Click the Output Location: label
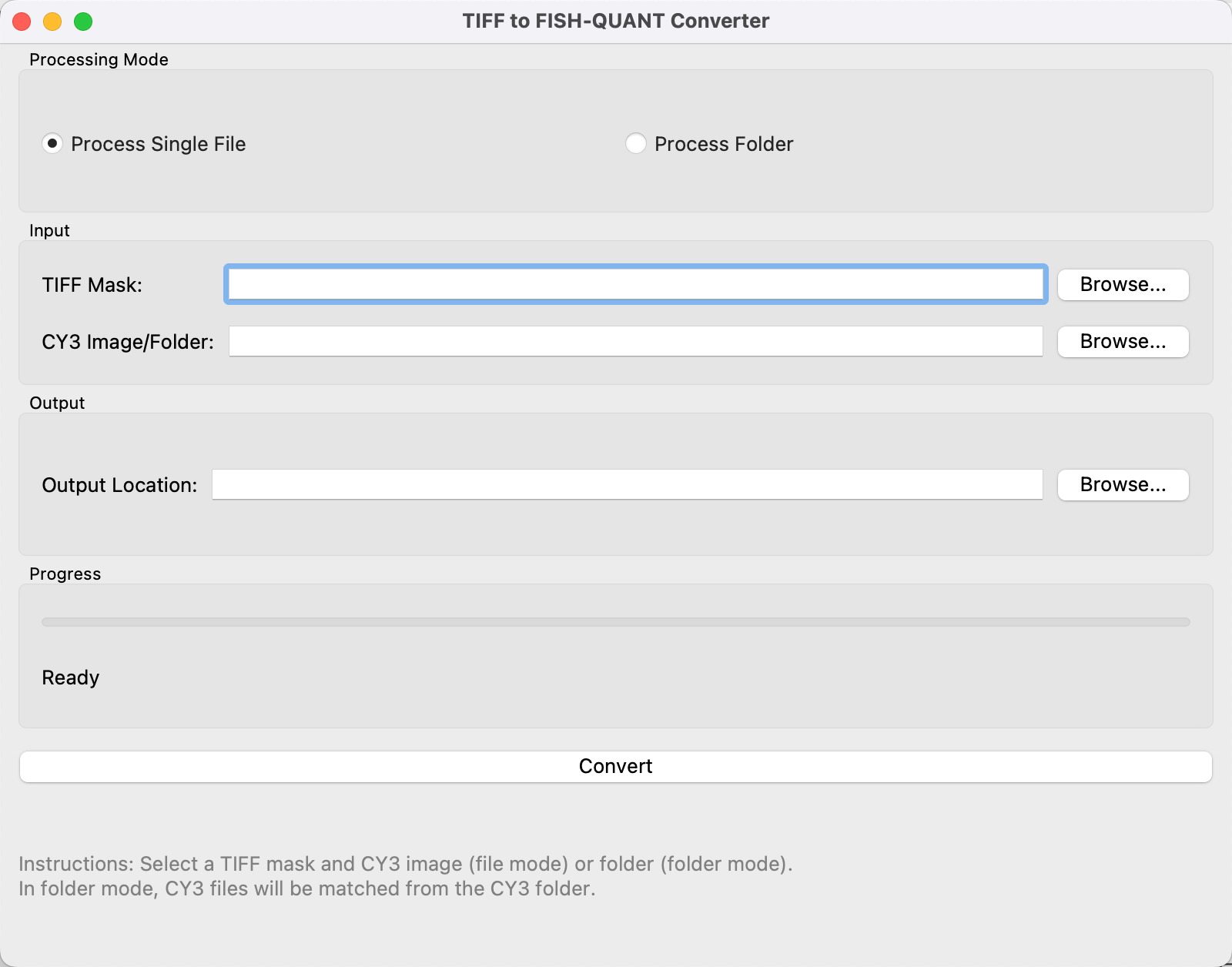 (x=119, y=485)
